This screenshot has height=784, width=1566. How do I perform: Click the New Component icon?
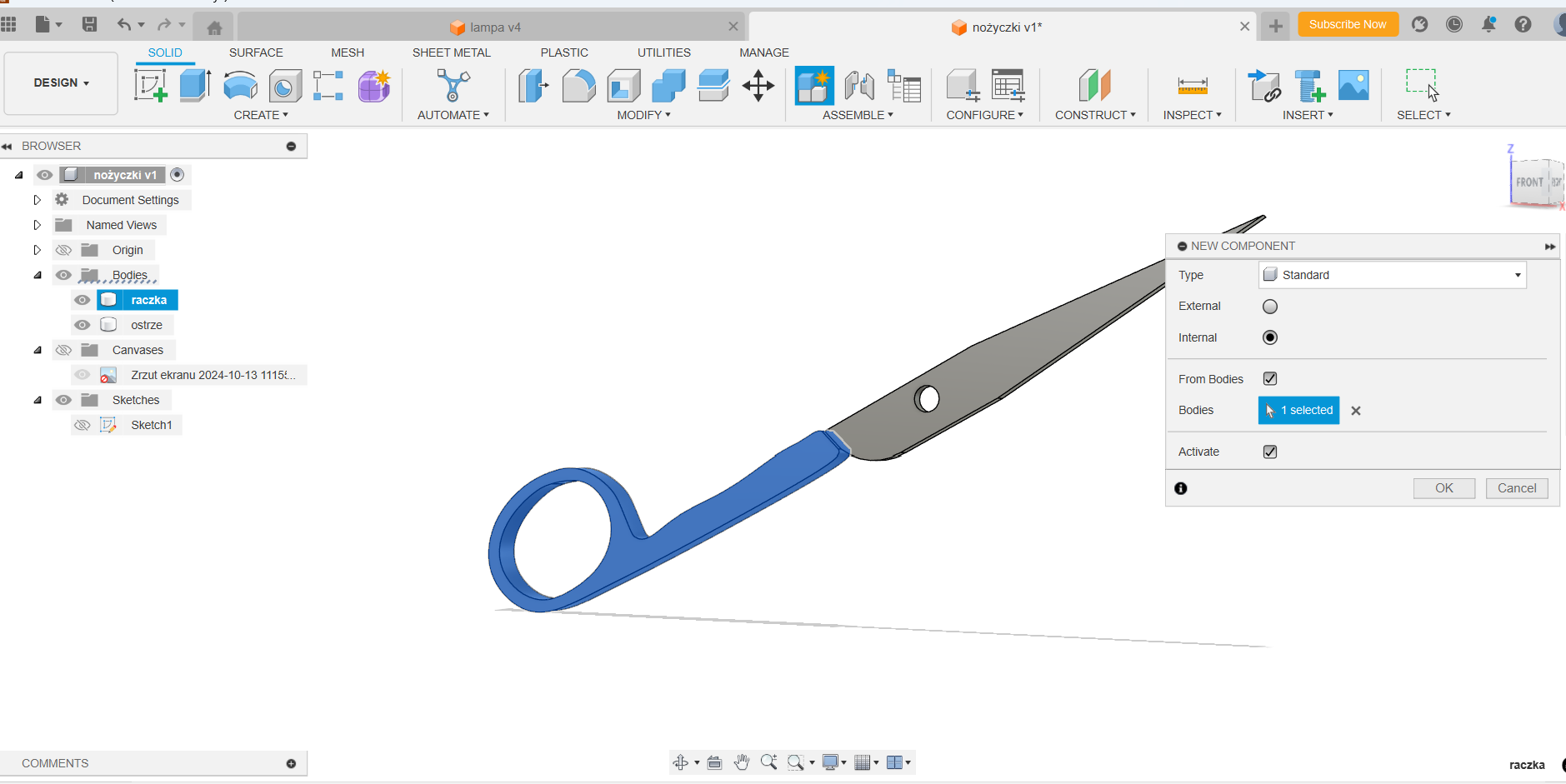pyautogui.click(x=814, y=86)
